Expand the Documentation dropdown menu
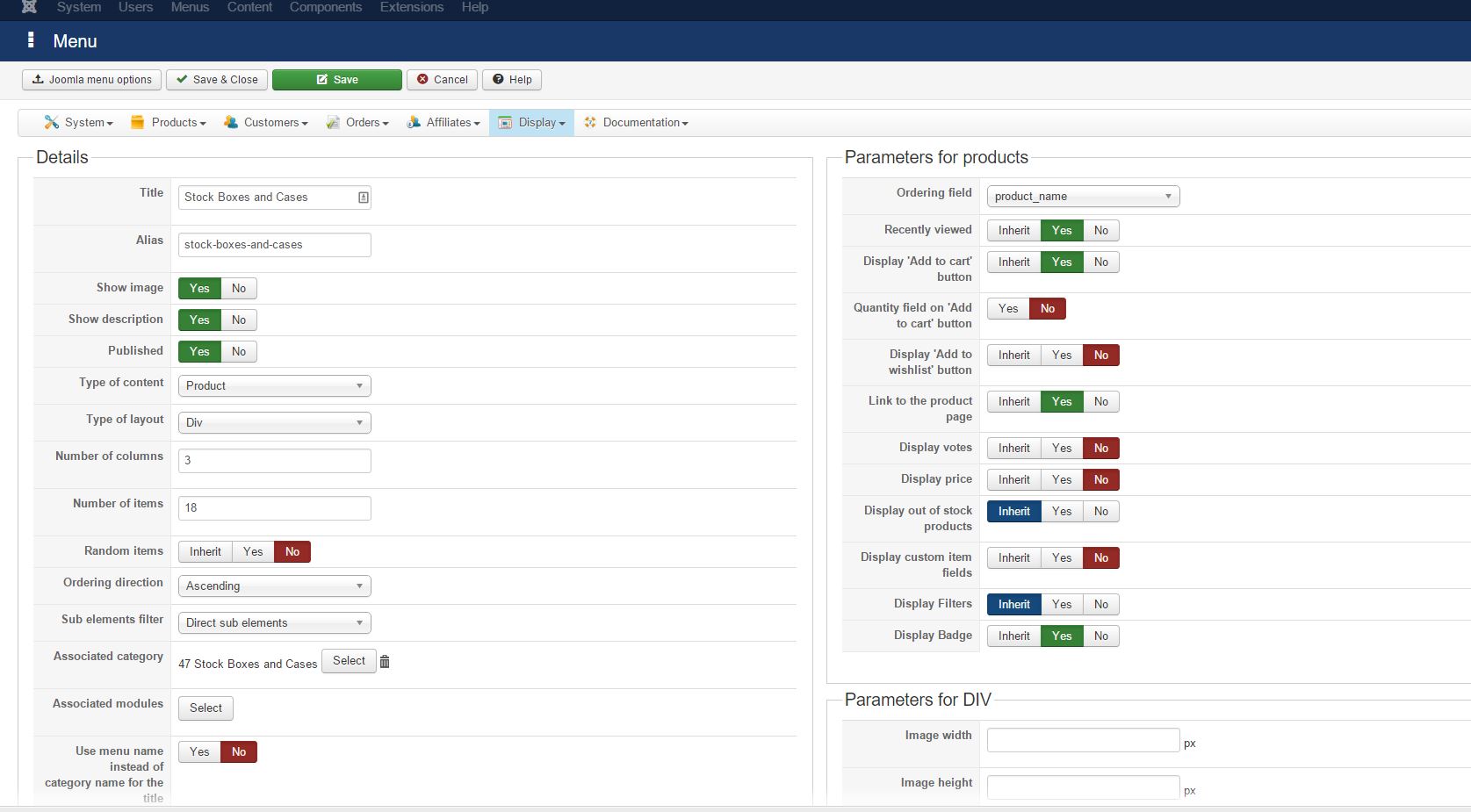The image size is (1471, 812). click(636, 123)
